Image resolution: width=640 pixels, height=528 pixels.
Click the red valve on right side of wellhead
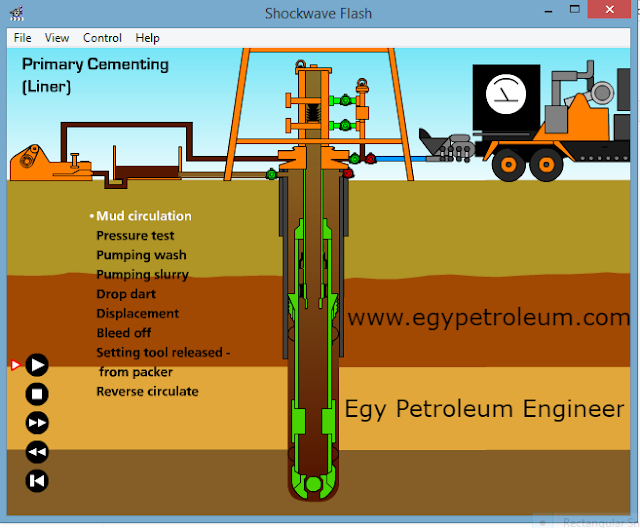click(348, 174)
